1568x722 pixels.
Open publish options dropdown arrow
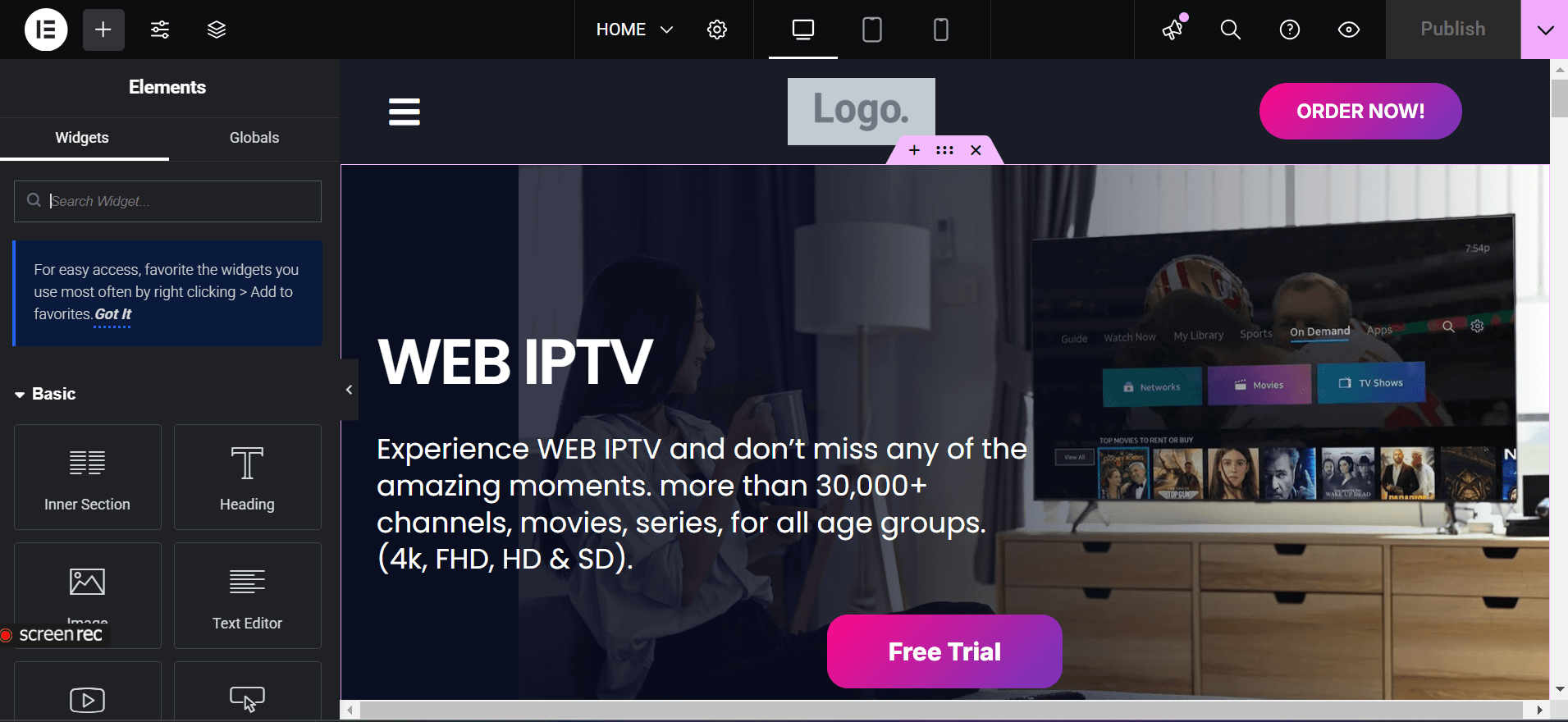point(1545,30)
